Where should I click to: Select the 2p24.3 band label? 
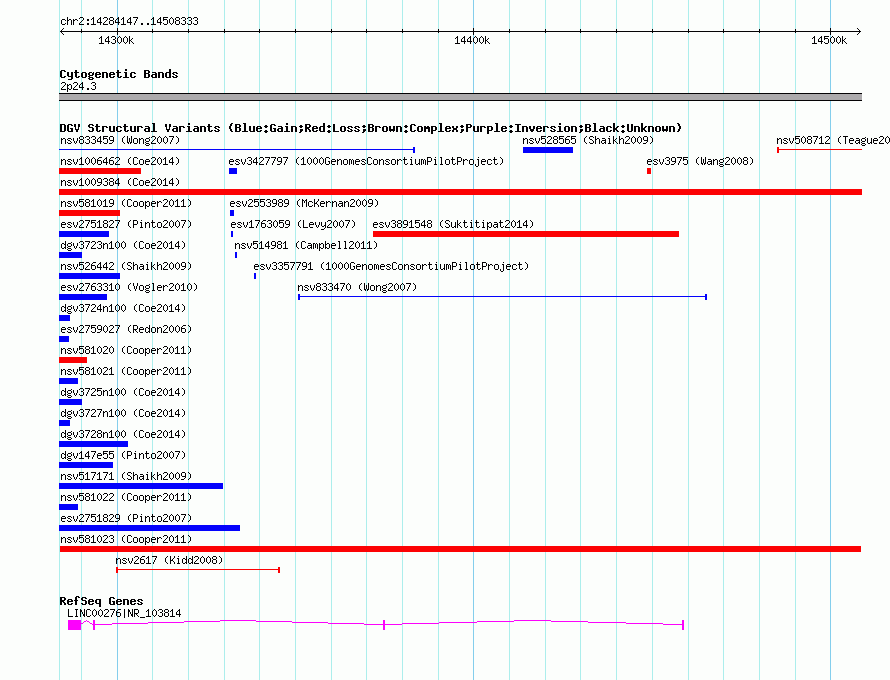click(x=78, y=86)
